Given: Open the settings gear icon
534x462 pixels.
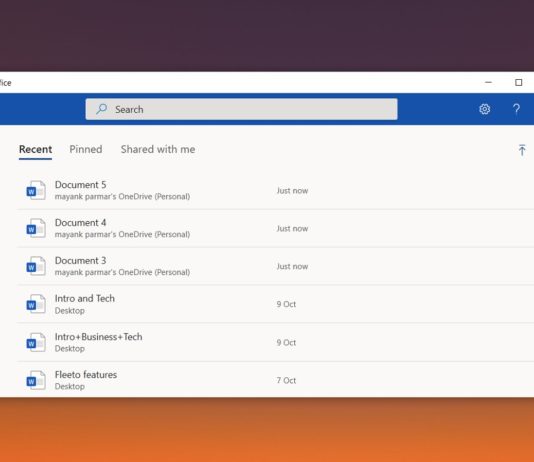Looking at the screenshot, I should coord(484,109).
